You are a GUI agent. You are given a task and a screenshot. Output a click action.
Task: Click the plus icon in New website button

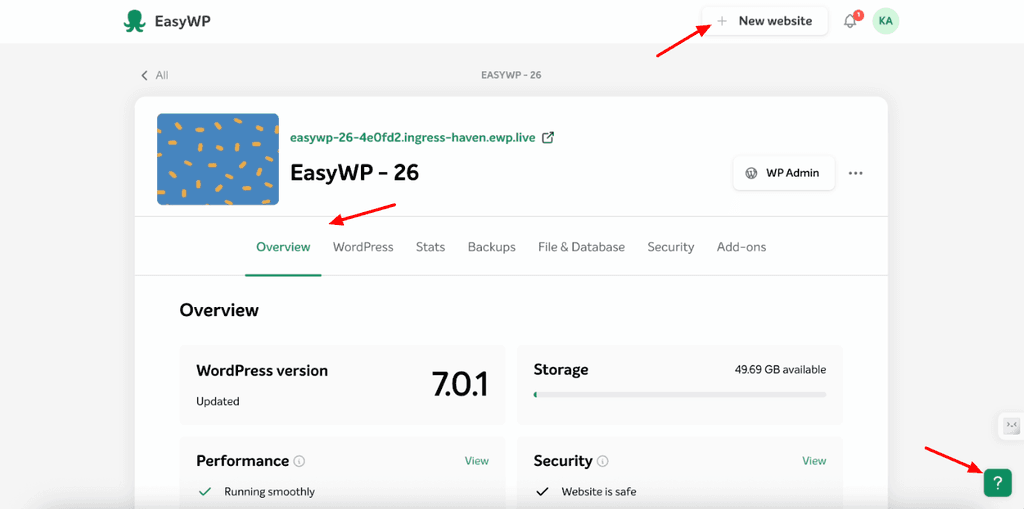pos(722,21)
